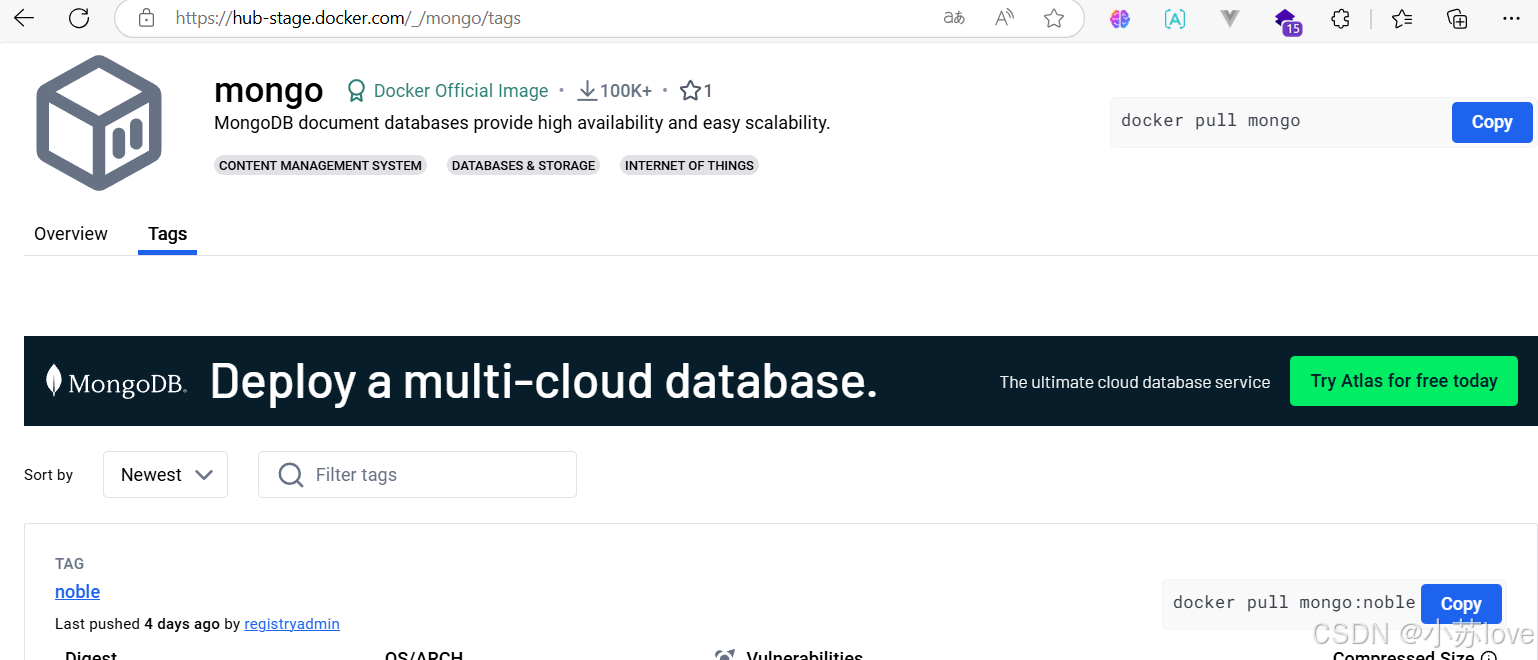This screenshot has width=1538, height=660.
Task: Open the noble tag link
Action: pos(77,592)
